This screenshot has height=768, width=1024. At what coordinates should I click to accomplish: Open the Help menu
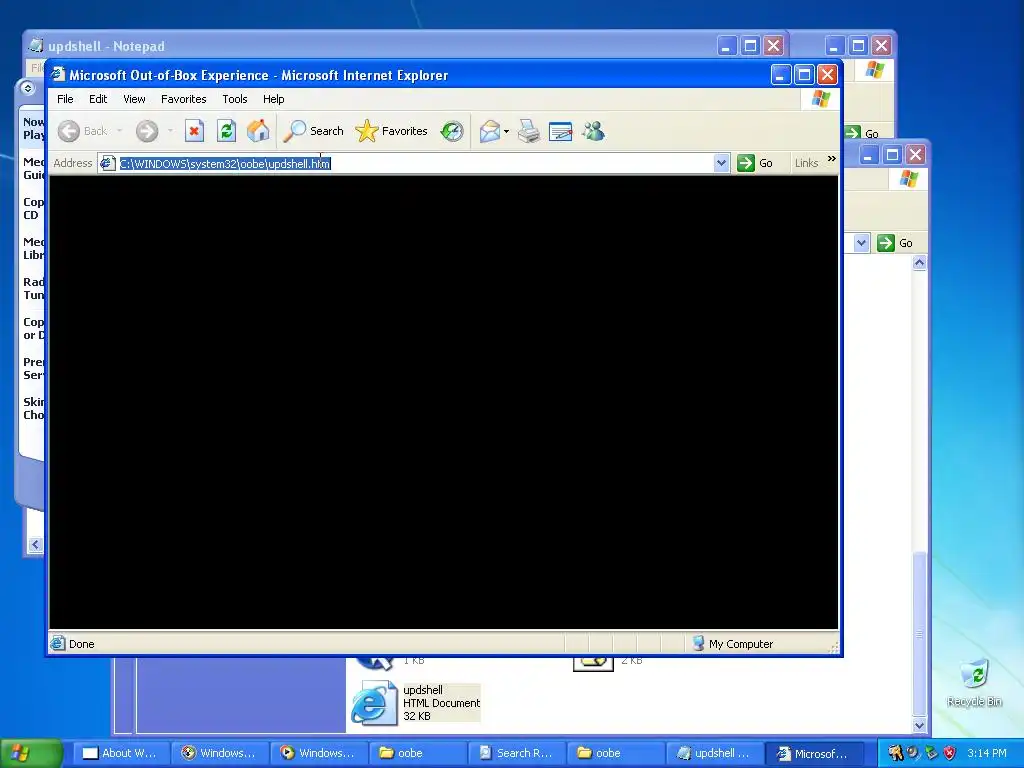273,99
